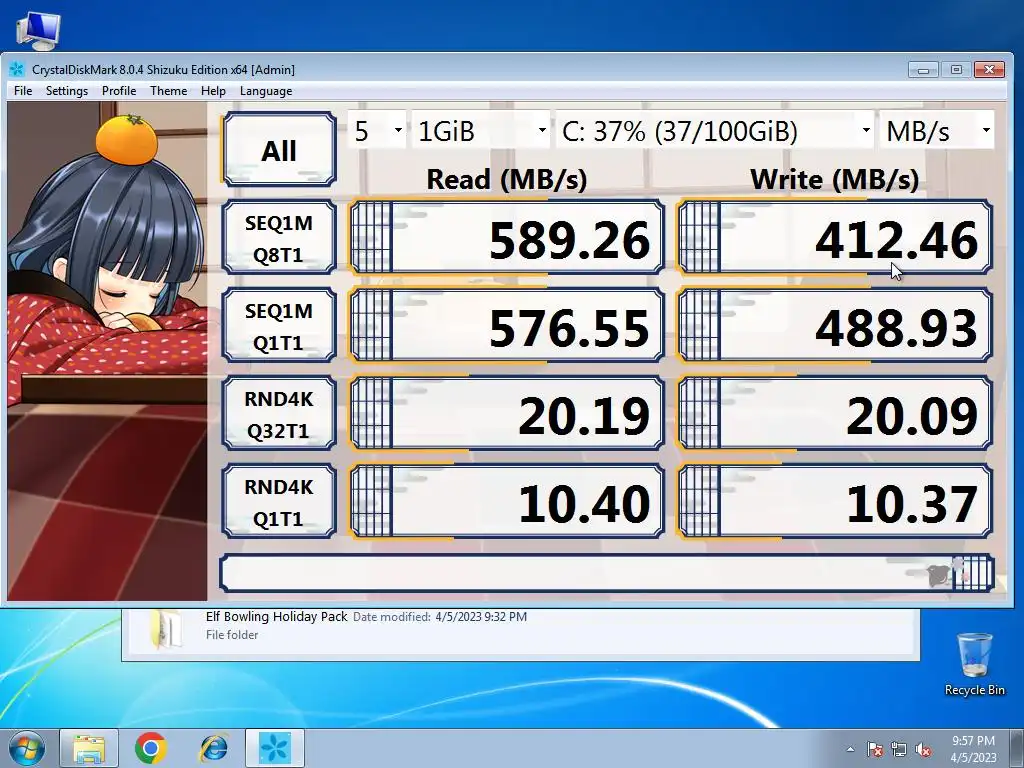Open Windows Explorer from taskbar
This screenshot has width=1024, height=768.
tap(89, 748)
